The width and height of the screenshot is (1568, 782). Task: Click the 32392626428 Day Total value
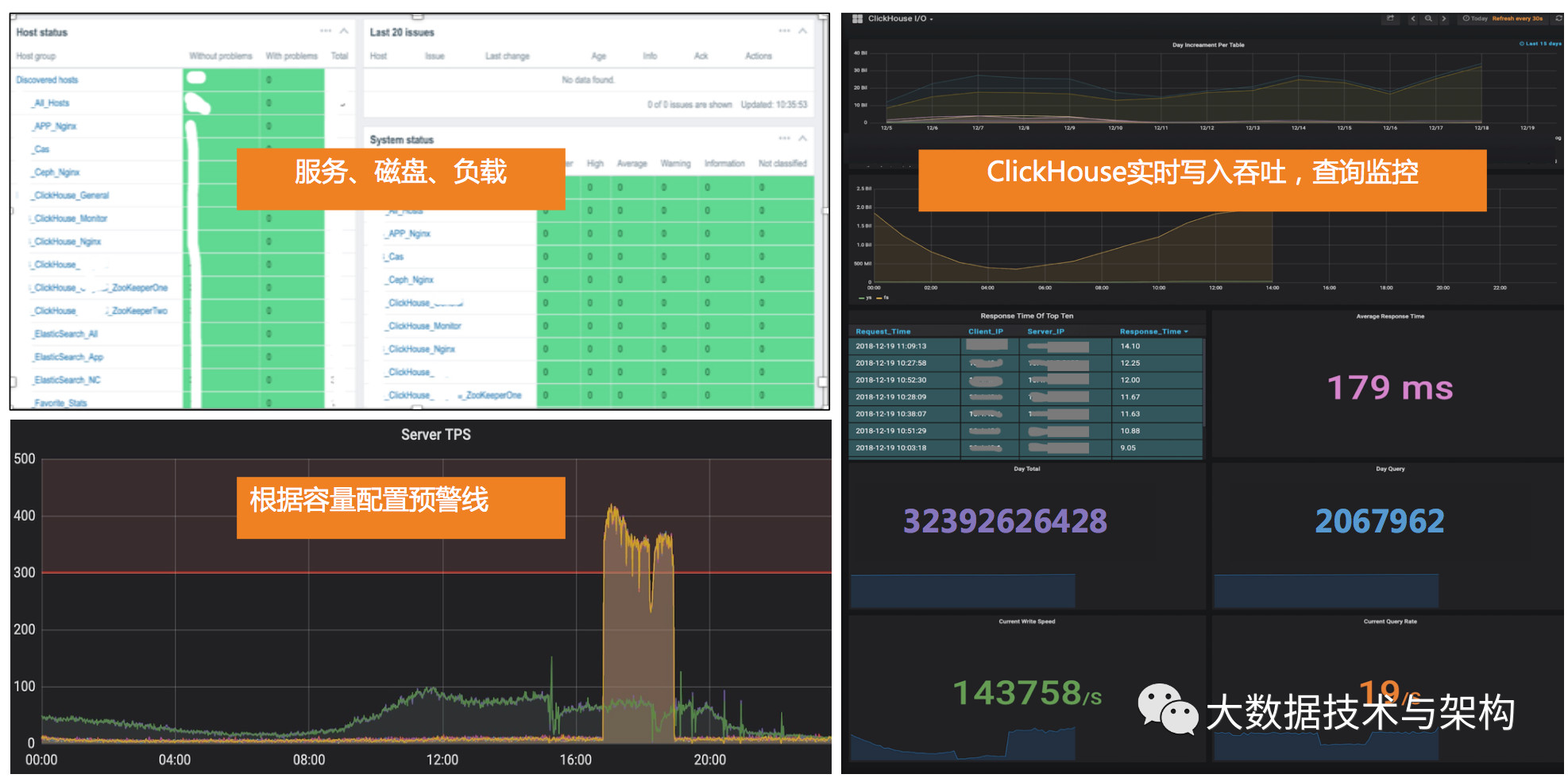1005,521
